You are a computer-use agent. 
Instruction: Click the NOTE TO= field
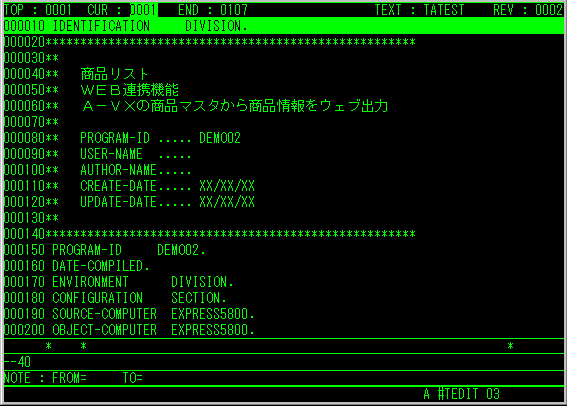click(133, 378)
